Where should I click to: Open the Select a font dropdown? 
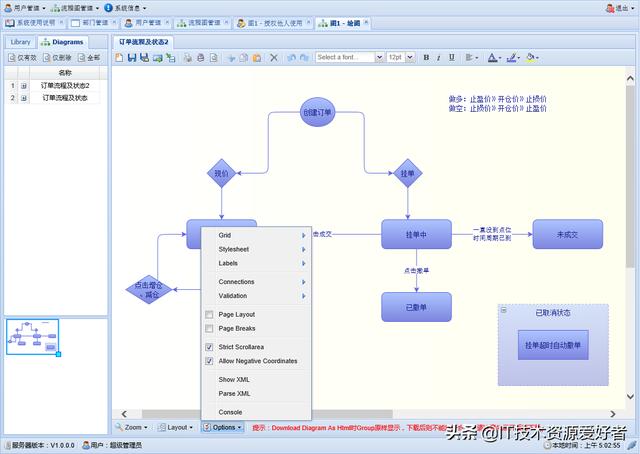(x=379, y=58)
